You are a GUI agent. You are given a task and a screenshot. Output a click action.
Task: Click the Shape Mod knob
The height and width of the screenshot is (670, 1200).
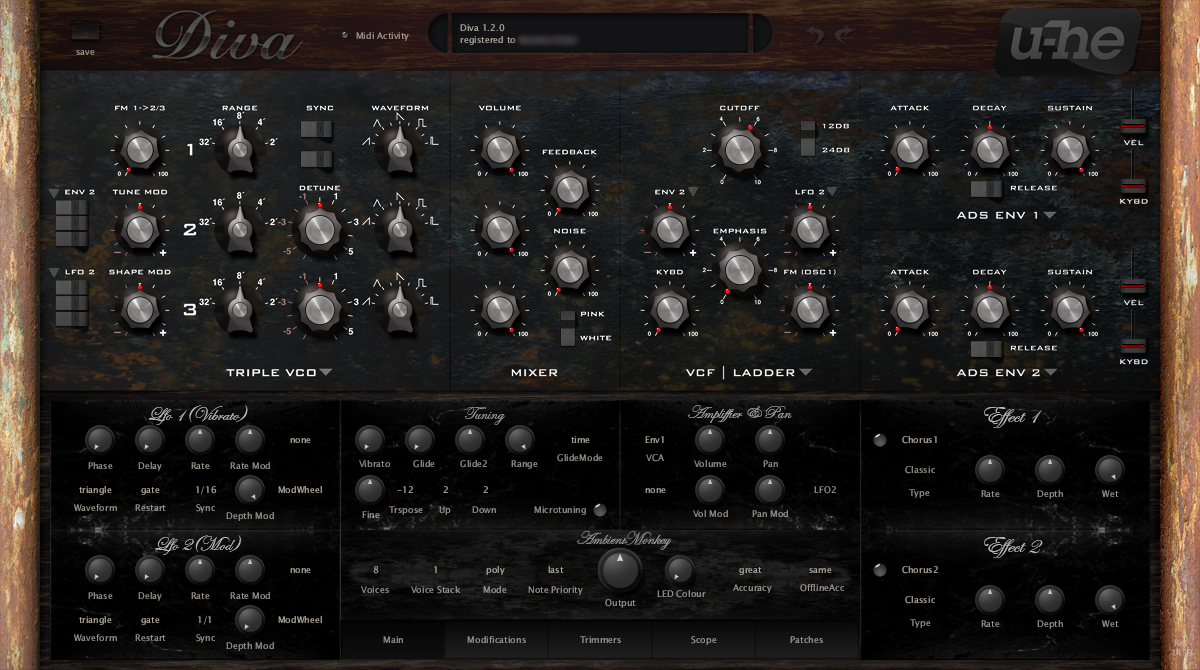point(140,309)
